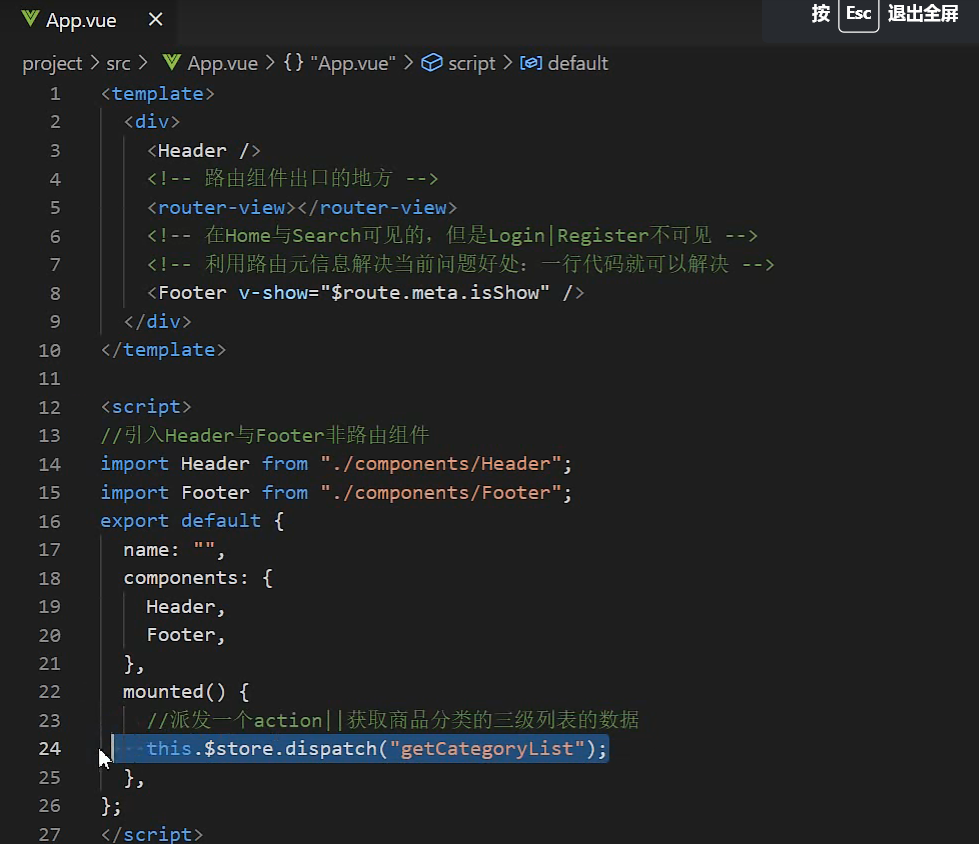The width and height of the screenshot is (979, 844).
Task: Click the "./components/Footer" import path
Action: pos(440,493)
